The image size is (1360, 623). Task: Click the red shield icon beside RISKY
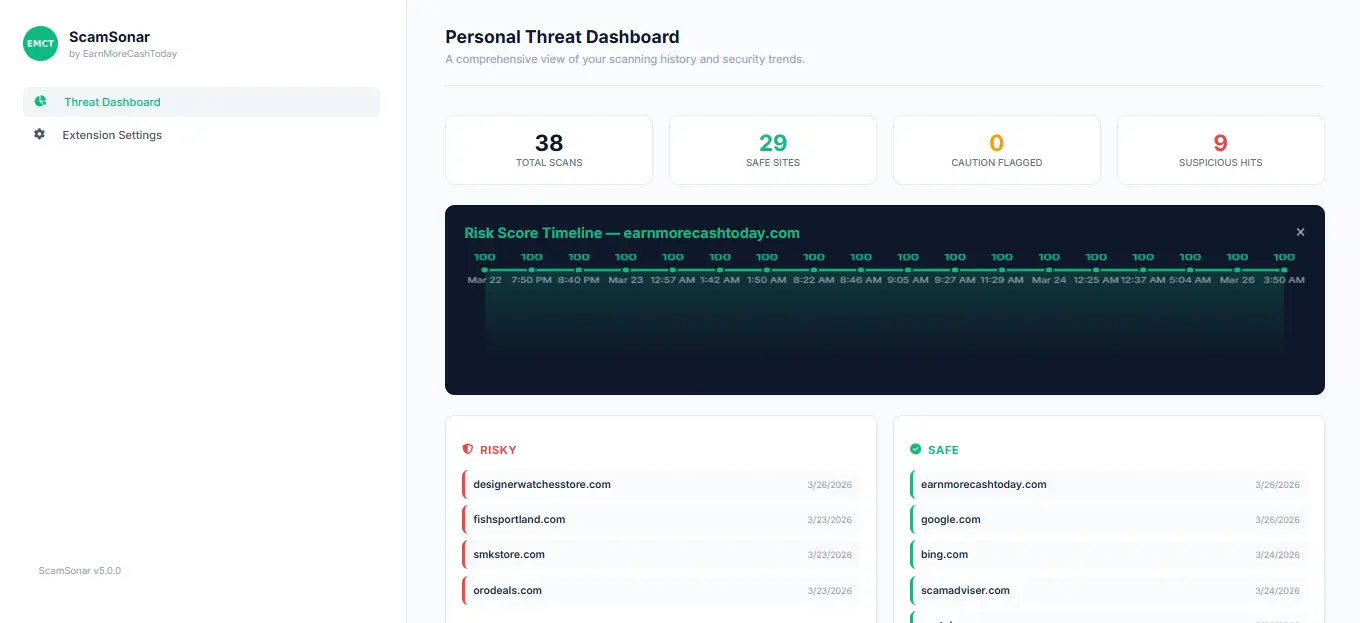(467, 450)
